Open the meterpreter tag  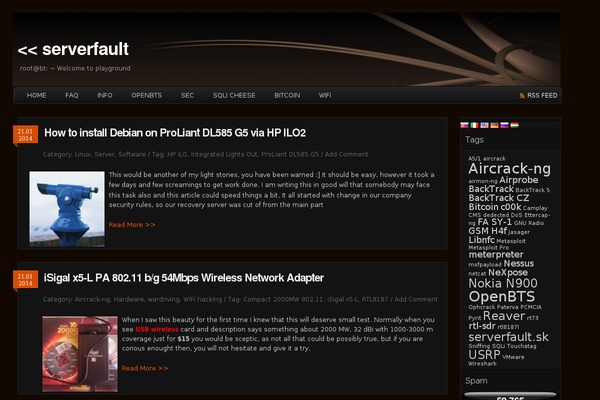click(x=496, y=255)
